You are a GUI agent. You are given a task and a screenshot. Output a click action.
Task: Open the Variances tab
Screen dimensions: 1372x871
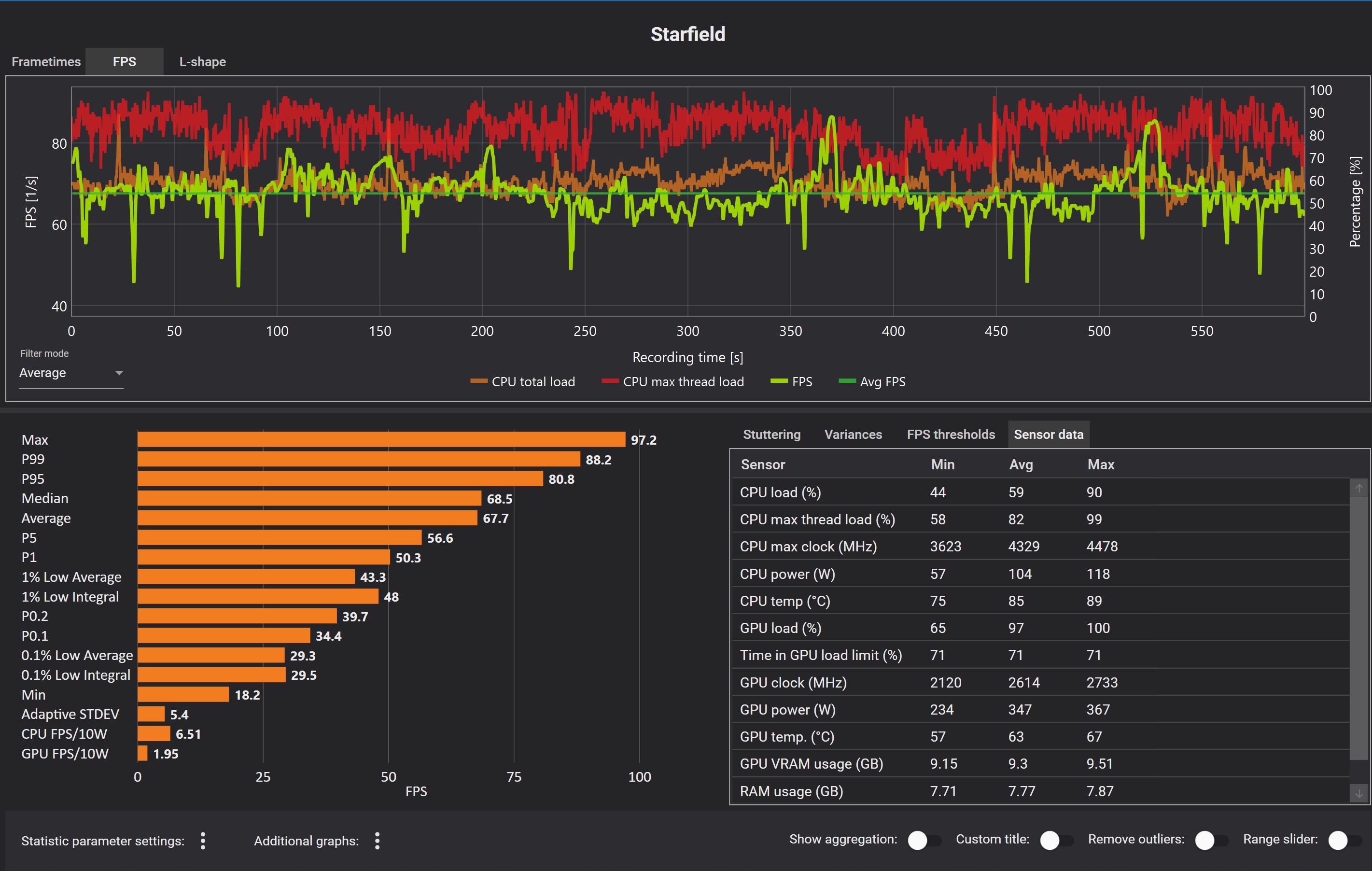point(853,435)
